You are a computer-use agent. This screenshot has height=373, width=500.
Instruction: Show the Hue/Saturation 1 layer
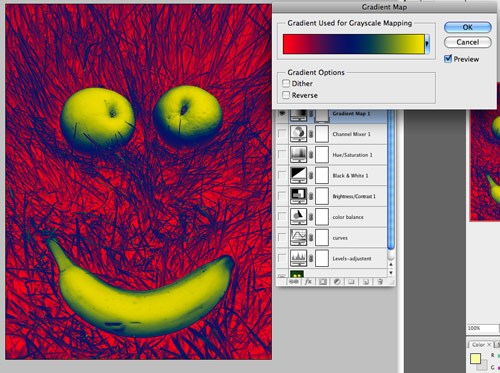pyautogui.click(x=282, y=155)
